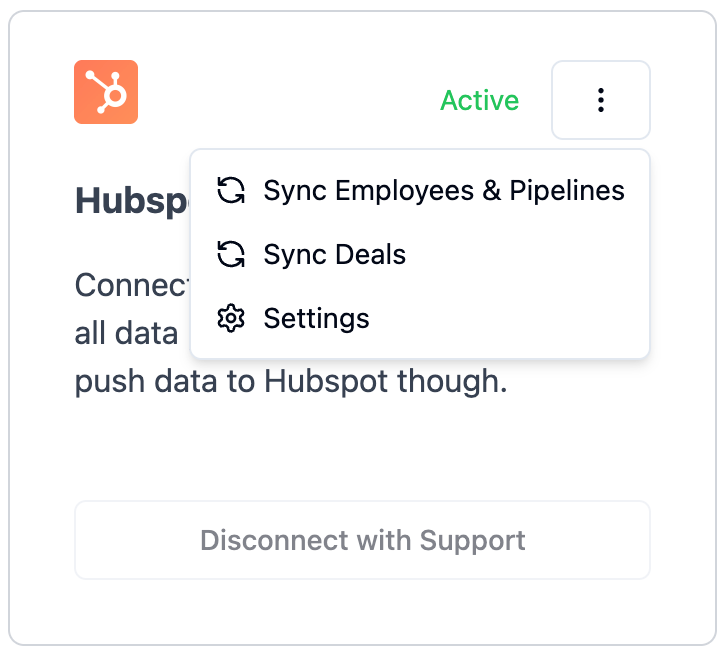Click the refresh arrows icon next to Sync Deals
The width and height of the screenshot is (728, 656).
point(231,254)
